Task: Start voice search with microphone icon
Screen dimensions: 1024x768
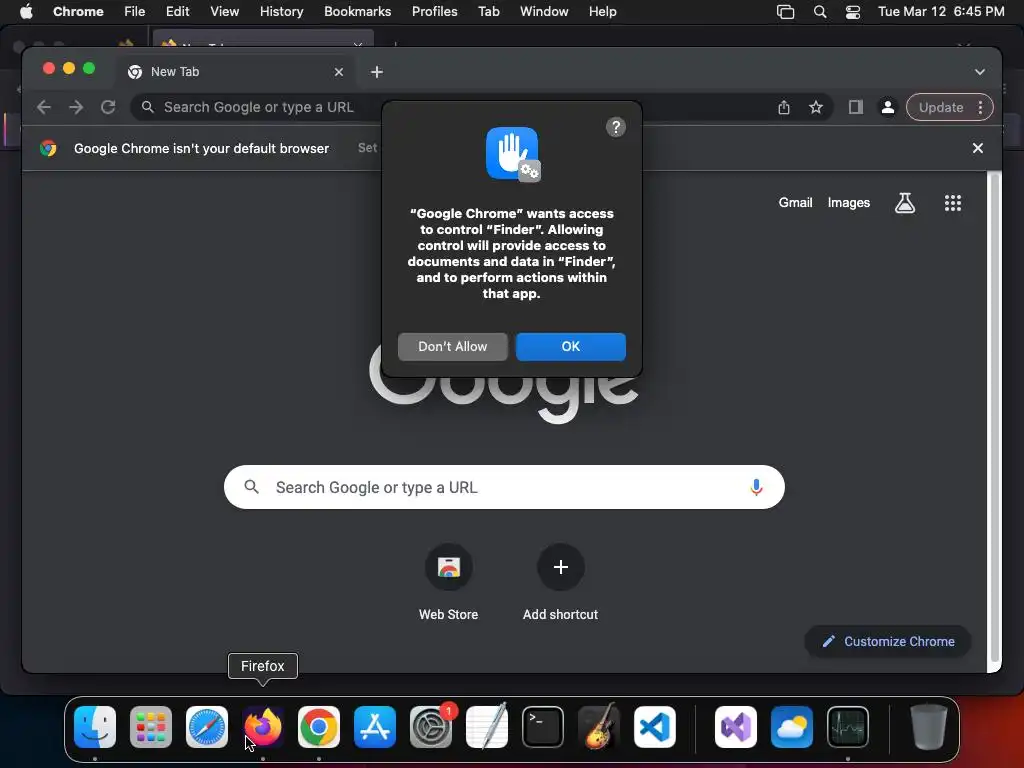Action: [756, 487]
